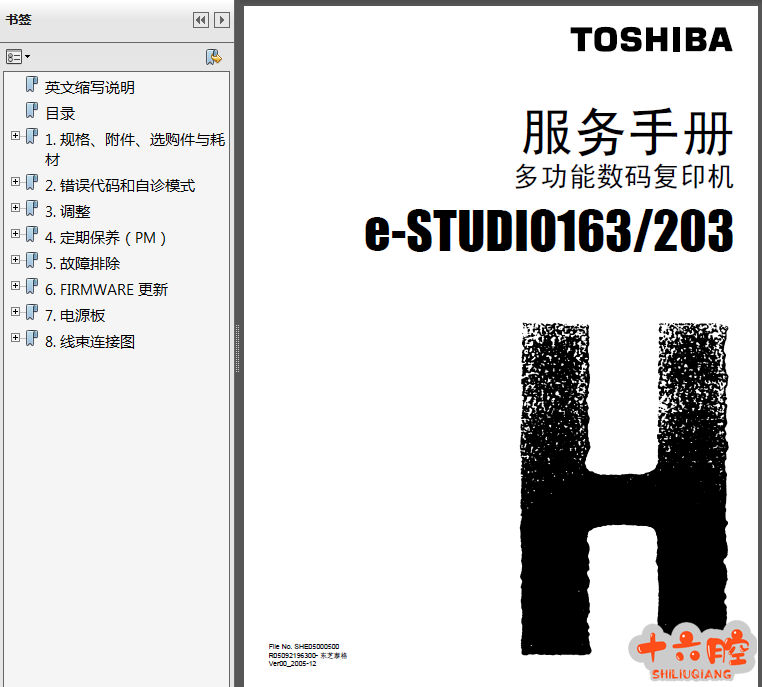This screenshot has height=687, width=762.
Task: Click bookmark icon beside 目录
Action: [x=32, y=112]
